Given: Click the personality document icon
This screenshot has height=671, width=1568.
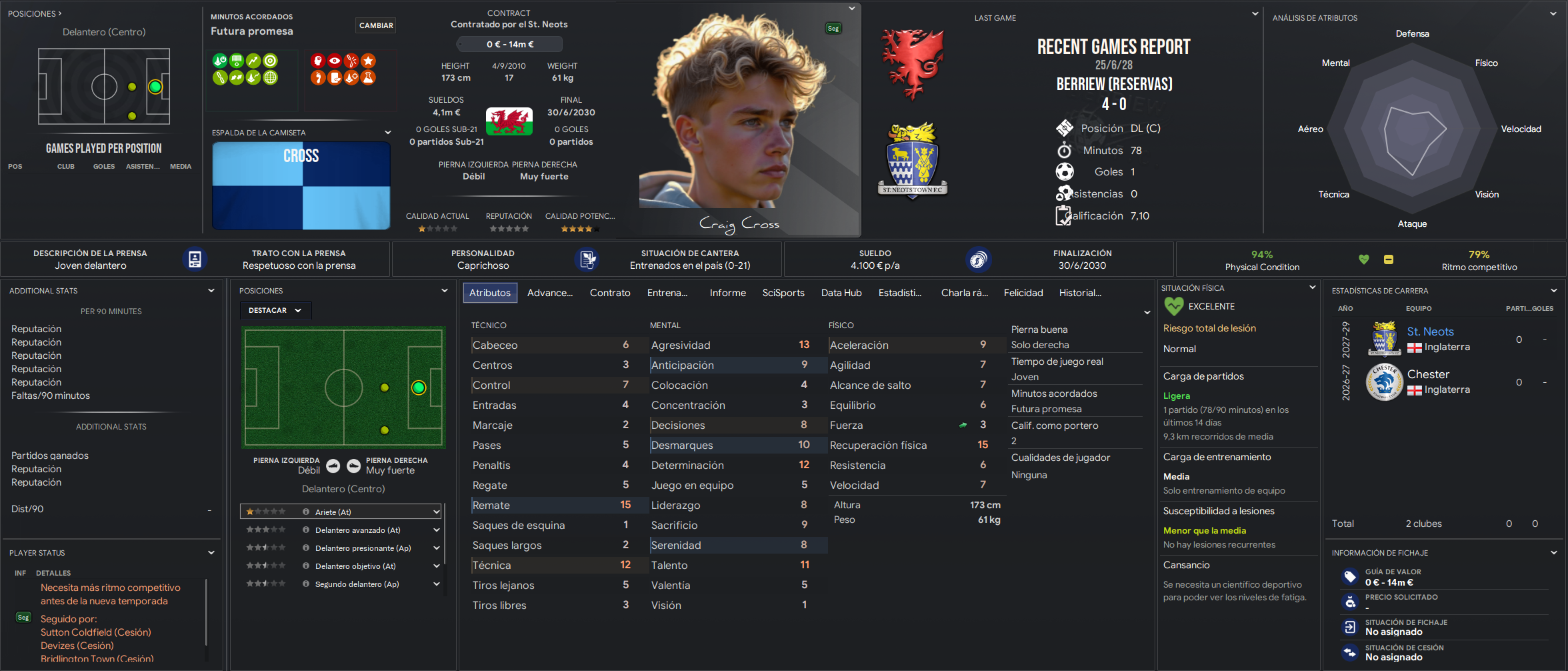Looking at the screenshot, I should (x=587, y=259).
